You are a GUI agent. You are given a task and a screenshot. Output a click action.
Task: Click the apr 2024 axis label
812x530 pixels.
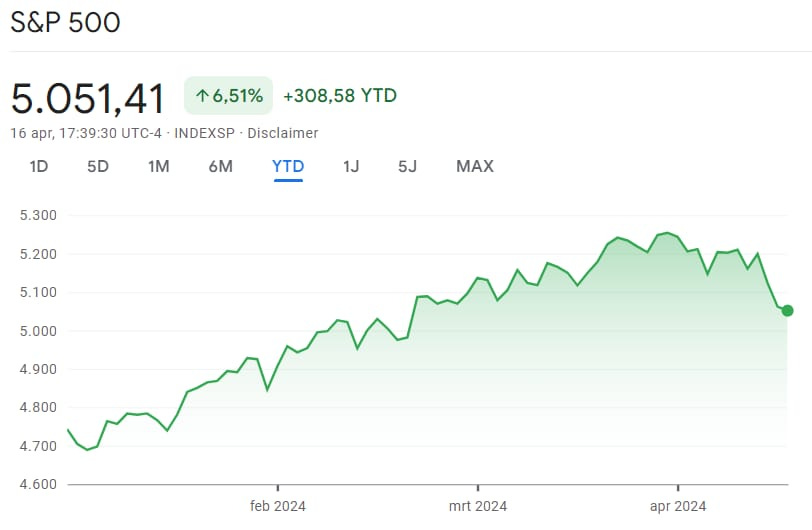click(678, 506)
